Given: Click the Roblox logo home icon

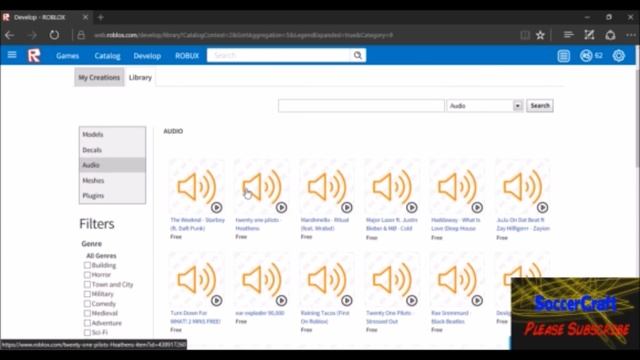Looking at the screenshot, I should pos(34,56).
